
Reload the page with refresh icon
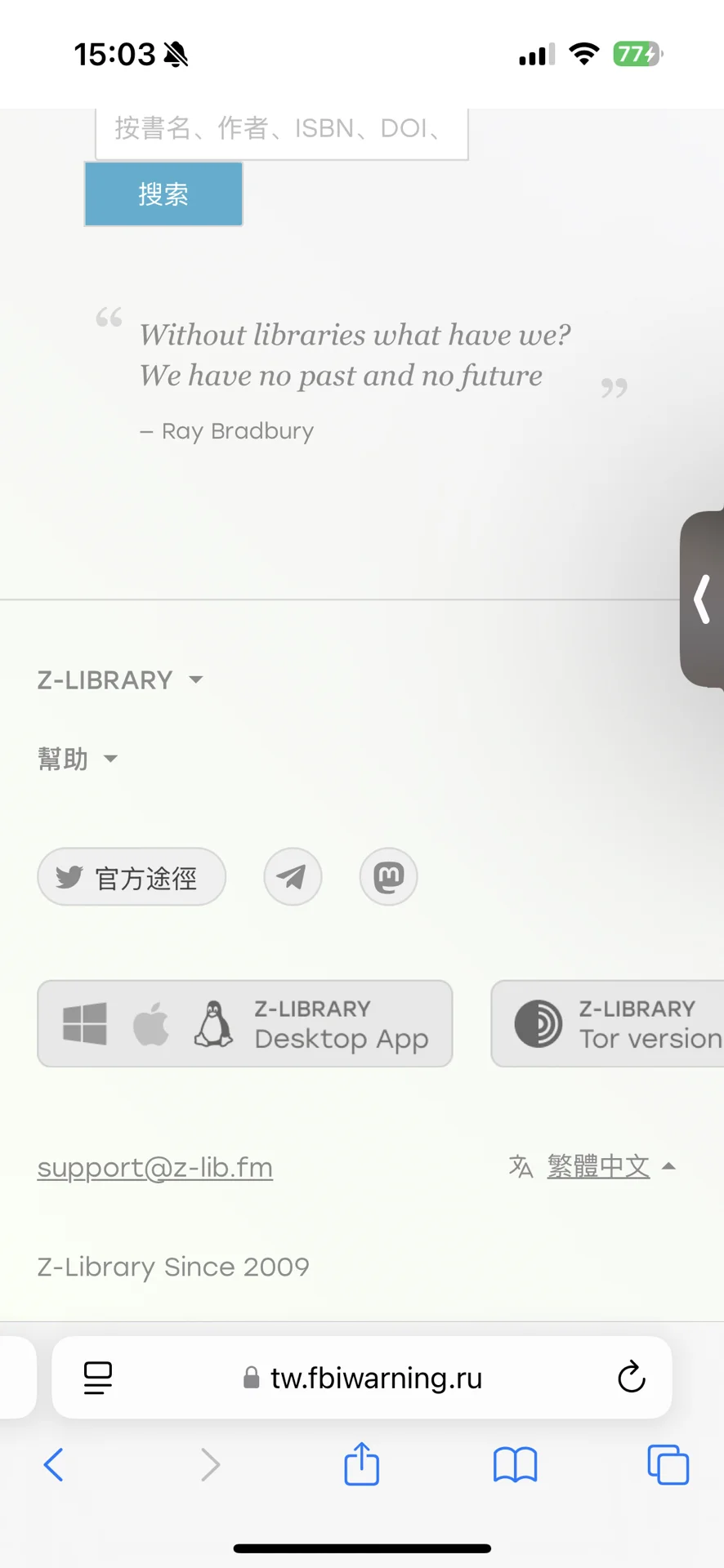pos(631,1378)
